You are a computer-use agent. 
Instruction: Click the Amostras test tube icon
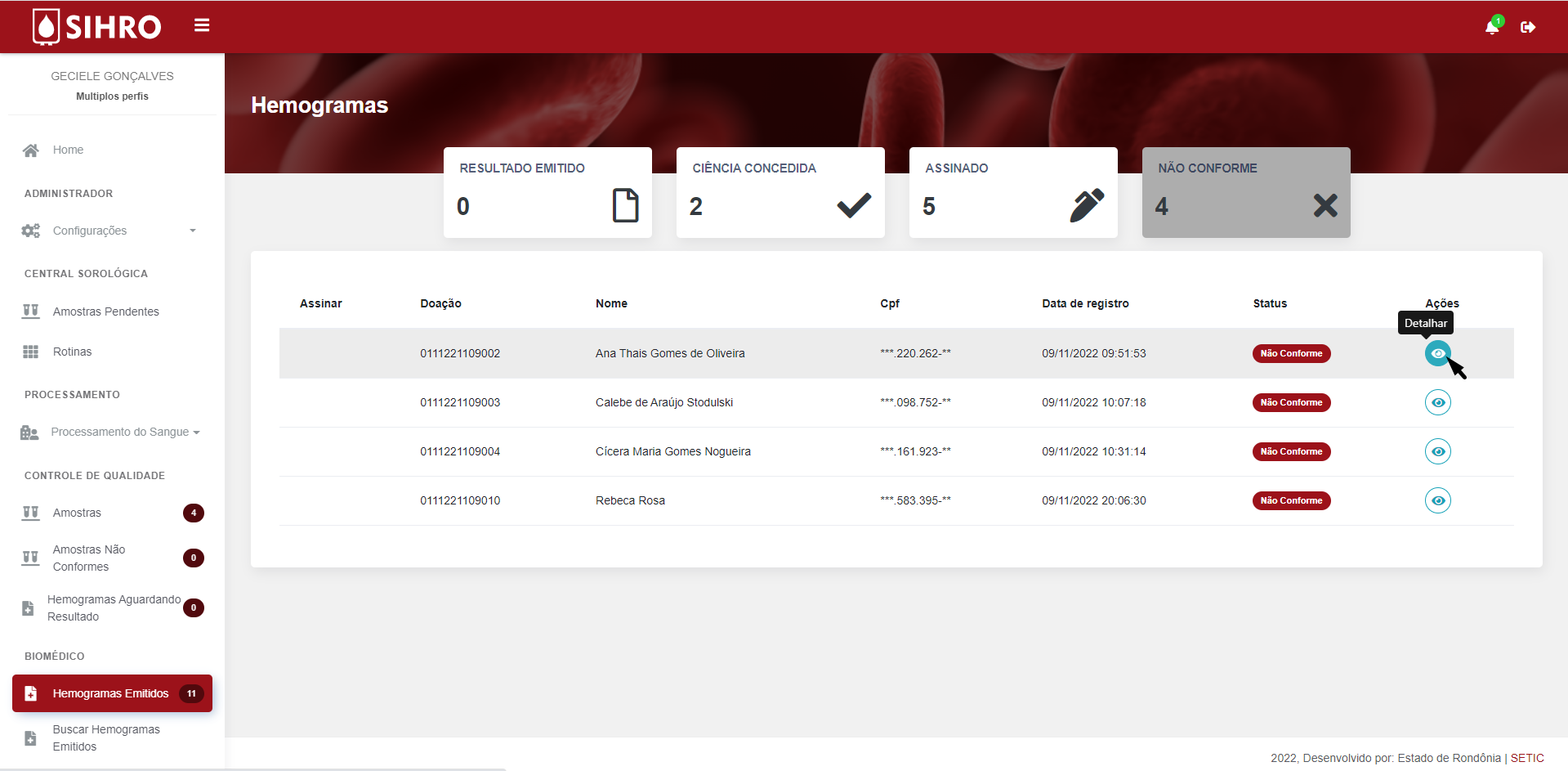[x=30, y=513]
